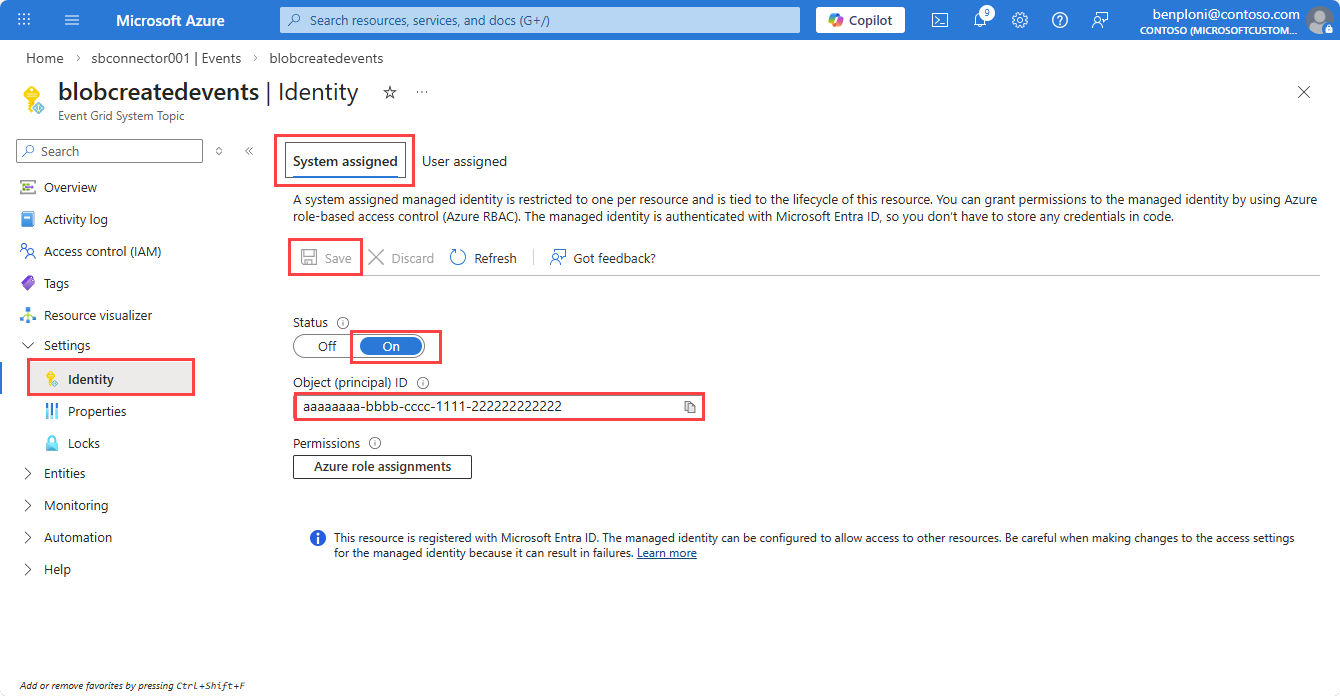Open the notifications bell
Image resolution: width=1340 pixels, height=696 pixels.
[980, 20]
